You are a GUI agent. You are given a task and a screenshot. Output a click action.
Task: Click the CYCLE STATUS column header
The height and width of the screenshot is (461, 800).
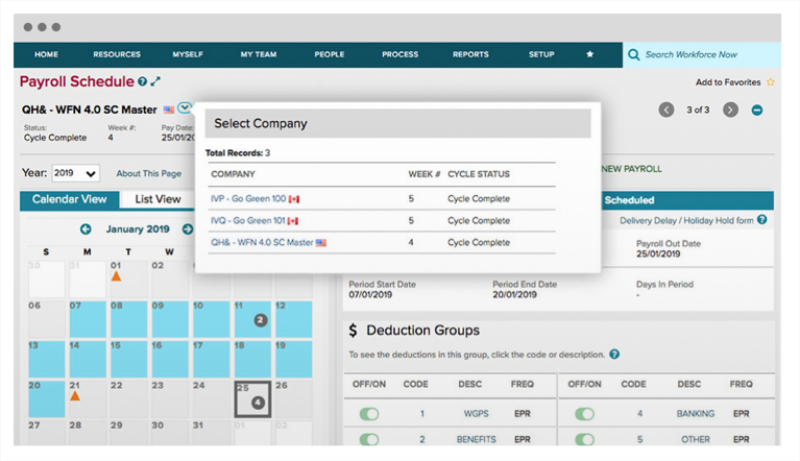479,174
